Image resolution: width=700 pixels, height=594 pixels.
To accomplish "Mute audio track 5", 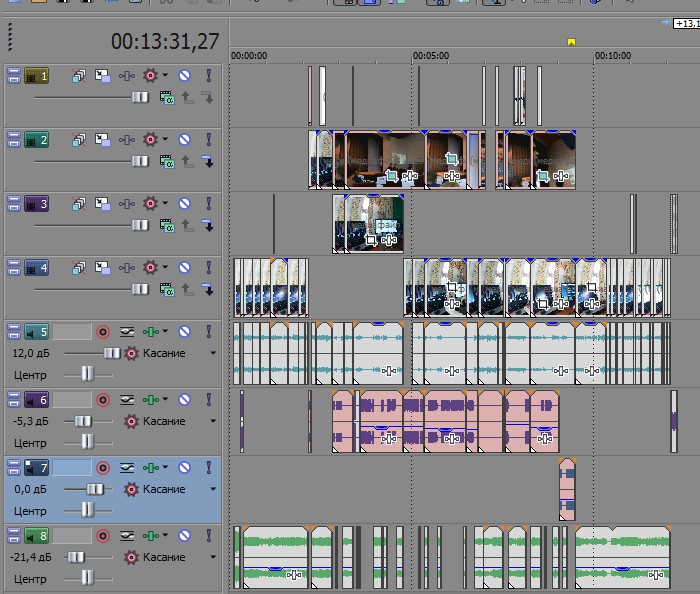I will [x=184, y=332].
